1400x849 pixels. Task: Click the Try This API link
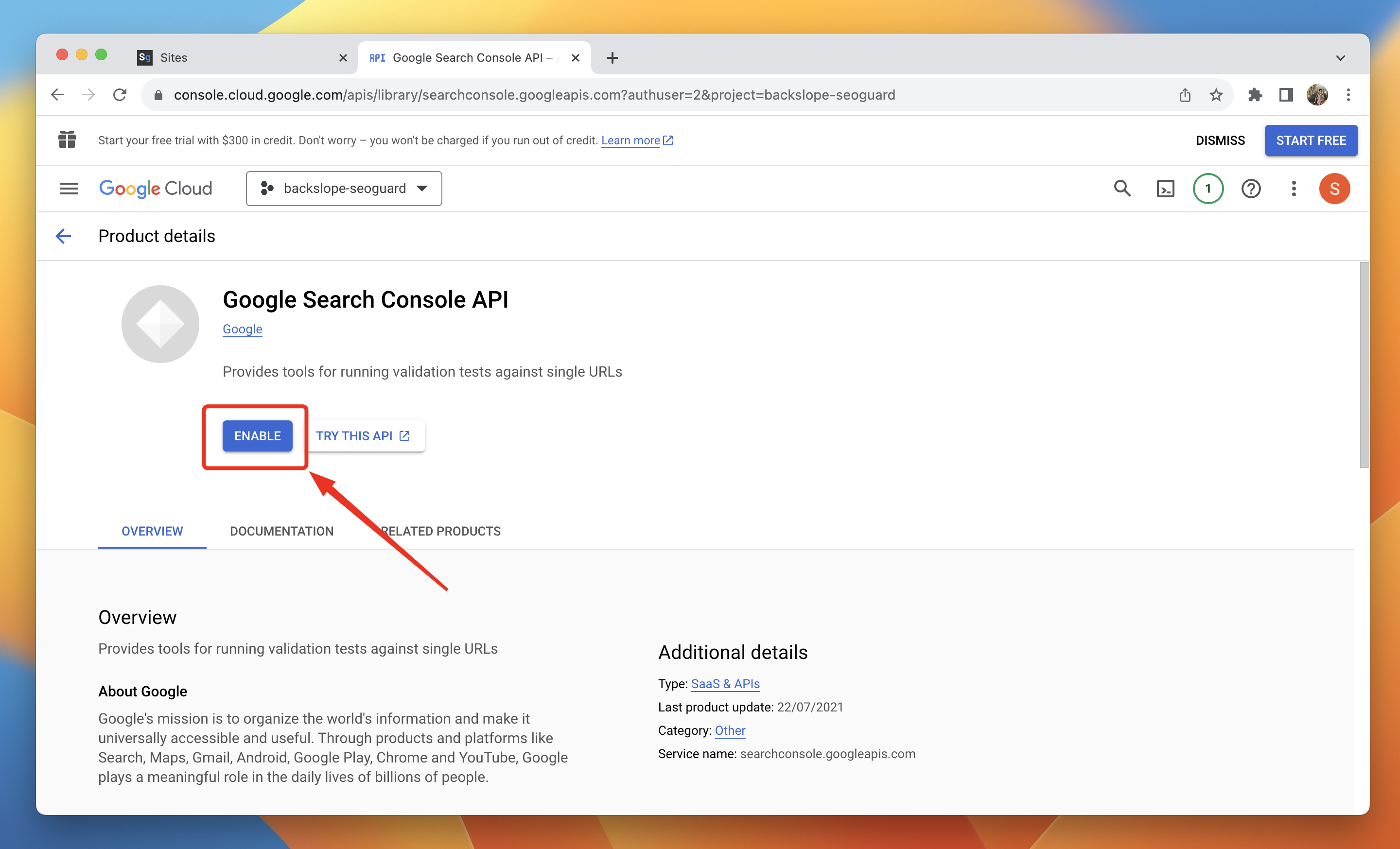tap(363, 435)
